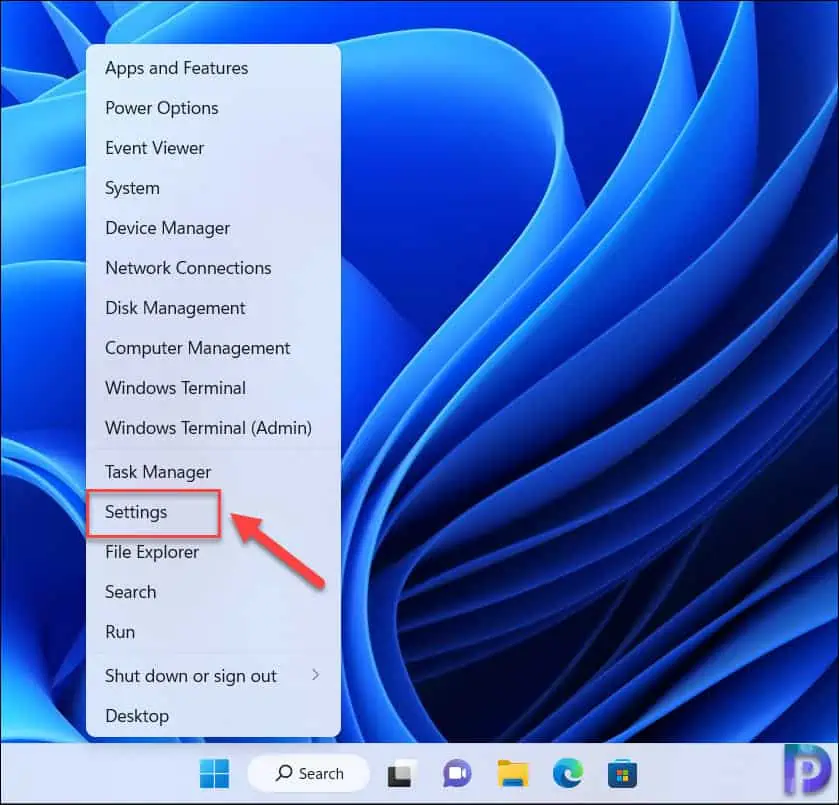The image size is (839, 805).
Task: Open Power Options
Action: click(213, 108)
